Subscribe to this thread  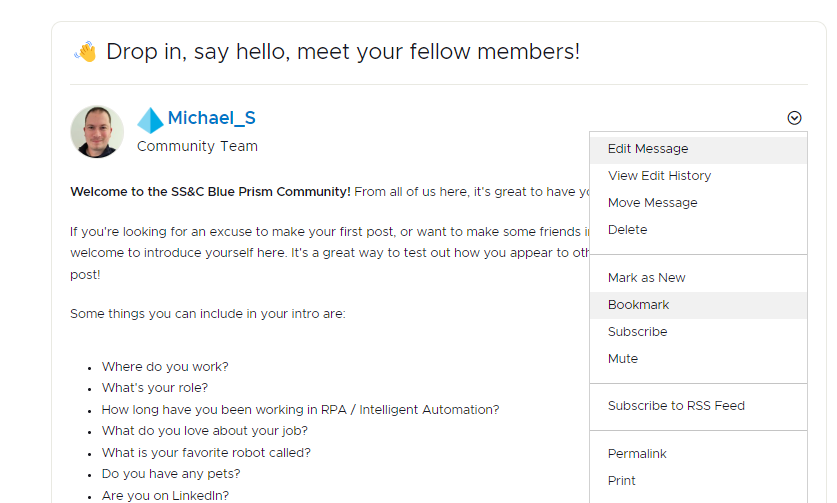coord(637,332)
